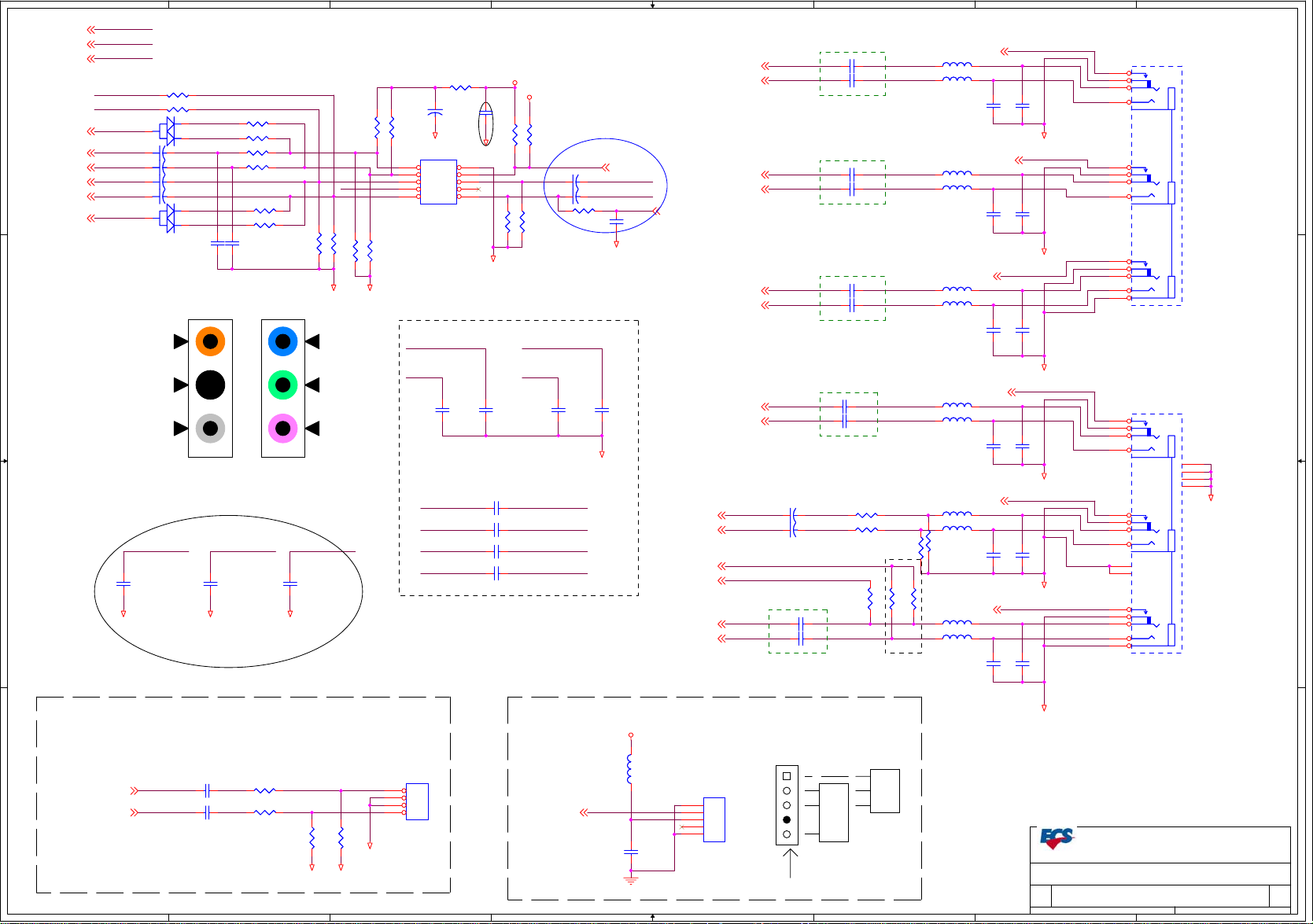
Task: Click arrow pointing at orange jack
Action: click(x=181, y=341)
